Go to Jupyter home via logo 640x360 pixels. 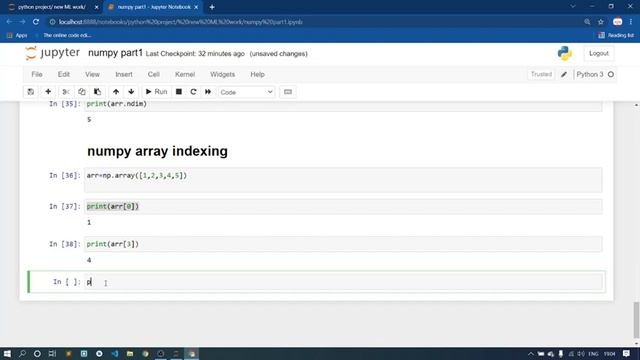(x=53, y=53)
